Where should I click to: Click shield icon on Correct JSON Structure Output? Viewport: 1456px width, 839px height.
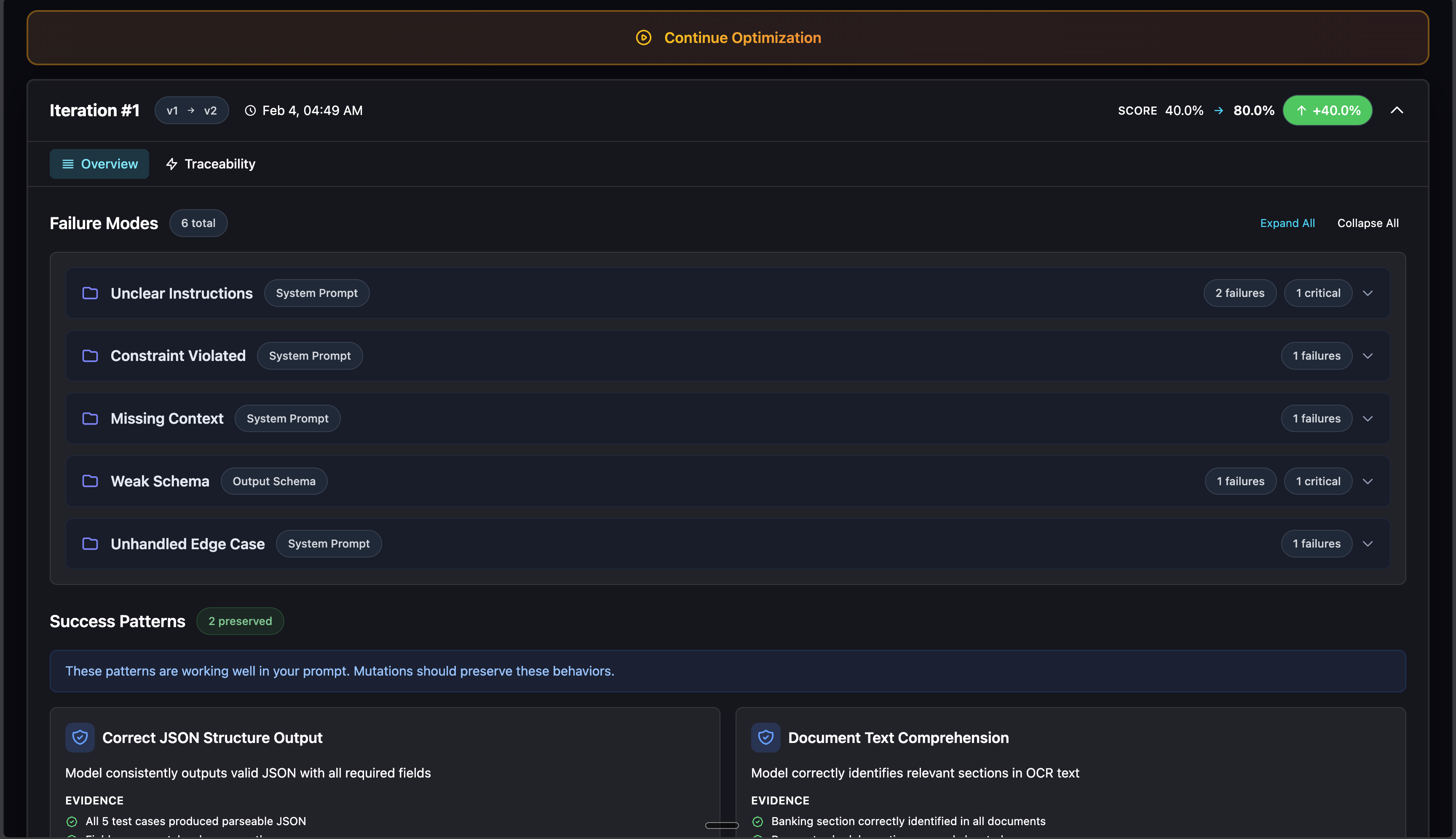pyautogui.click(x=80, y=737)
